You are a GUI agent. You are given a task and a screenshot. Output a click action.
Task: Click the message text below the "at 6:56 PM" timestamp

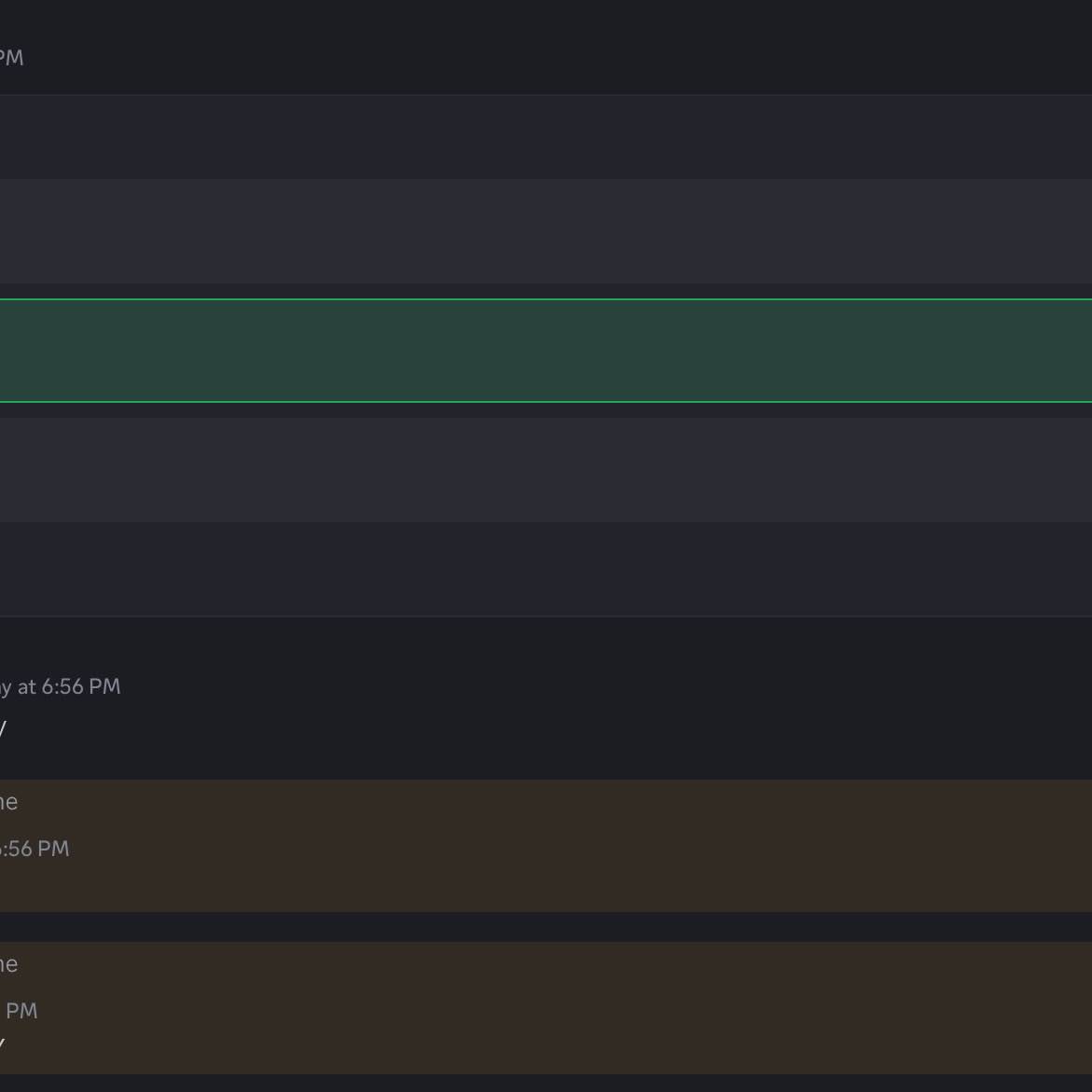[x=3, y=728]
